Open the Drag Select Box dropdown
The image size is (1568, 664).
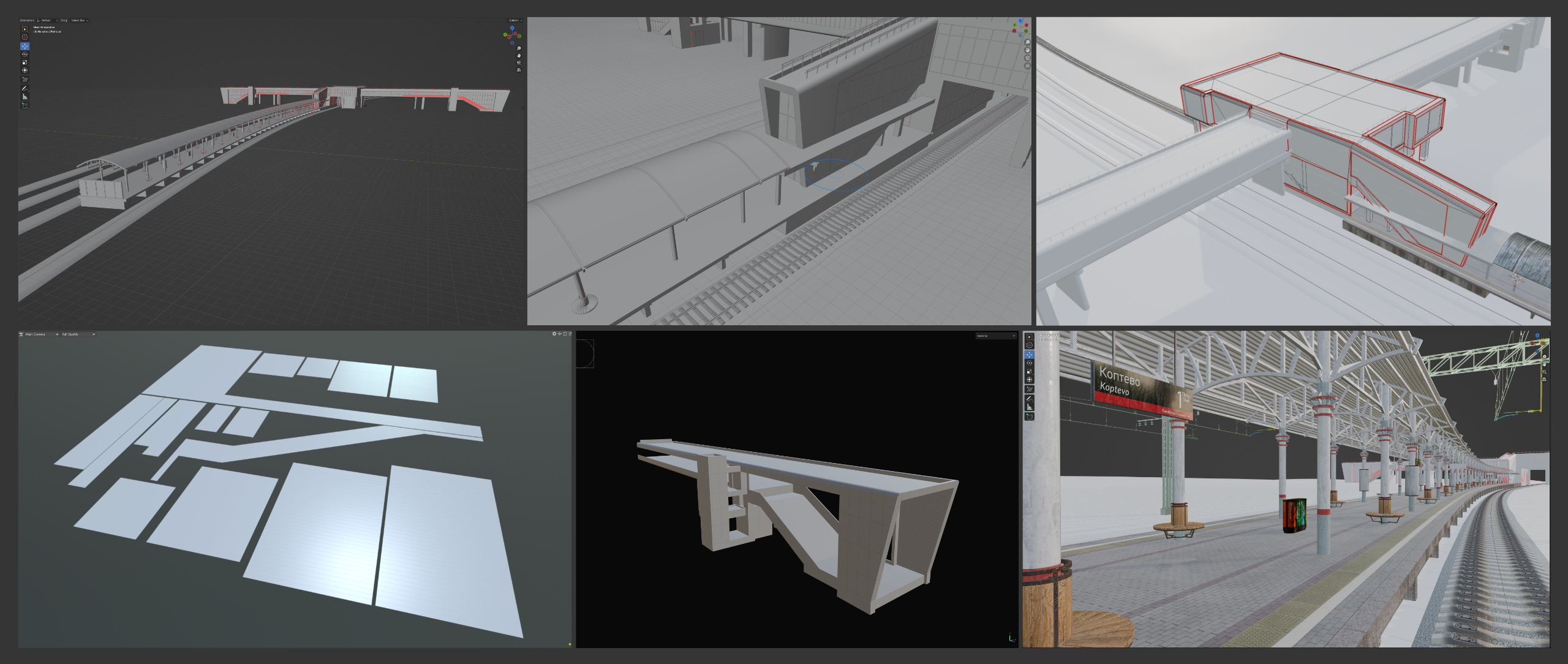tap(80, 20)
